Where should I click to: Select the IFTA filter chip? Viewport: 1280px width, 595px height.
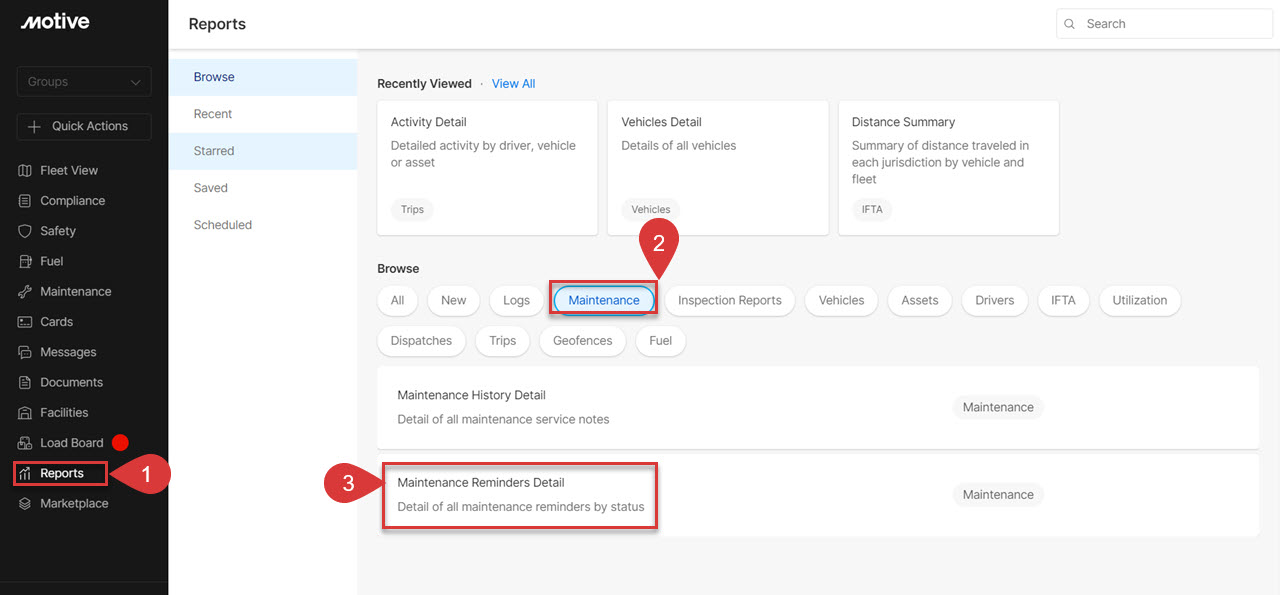click(1062, 300)
